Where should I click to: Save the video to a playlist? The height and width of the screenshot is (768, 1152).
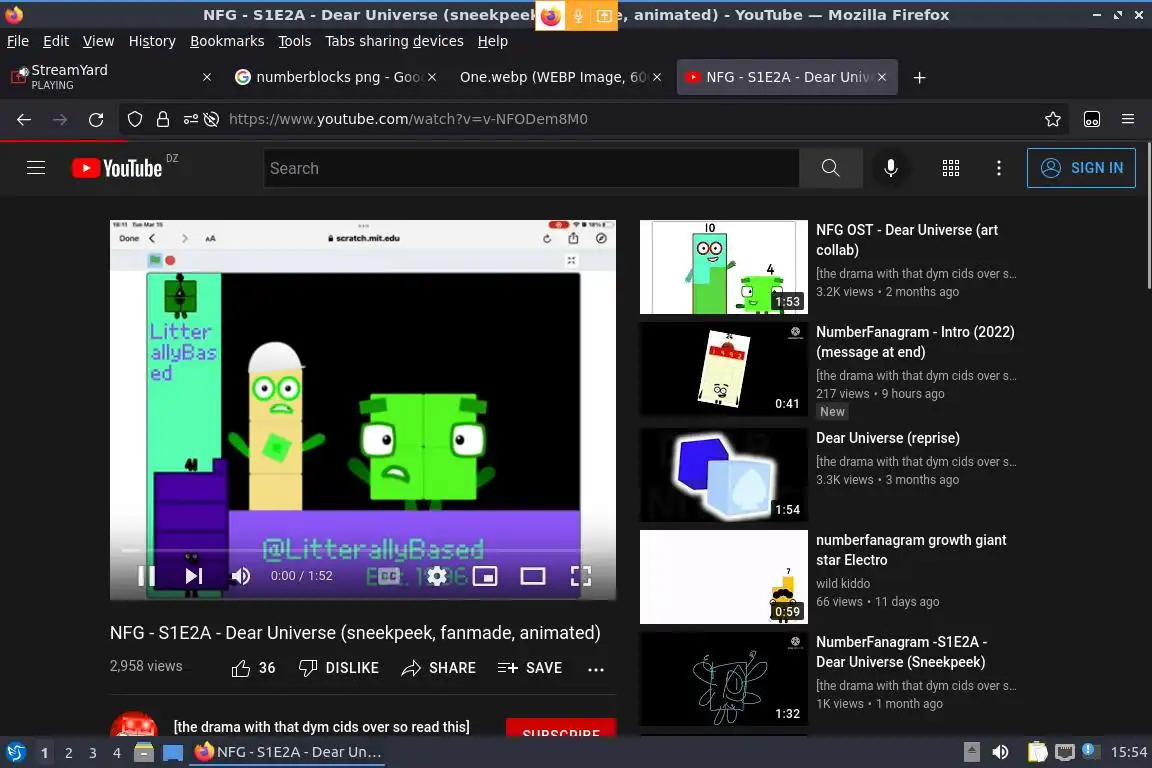[x=530, y=668]
